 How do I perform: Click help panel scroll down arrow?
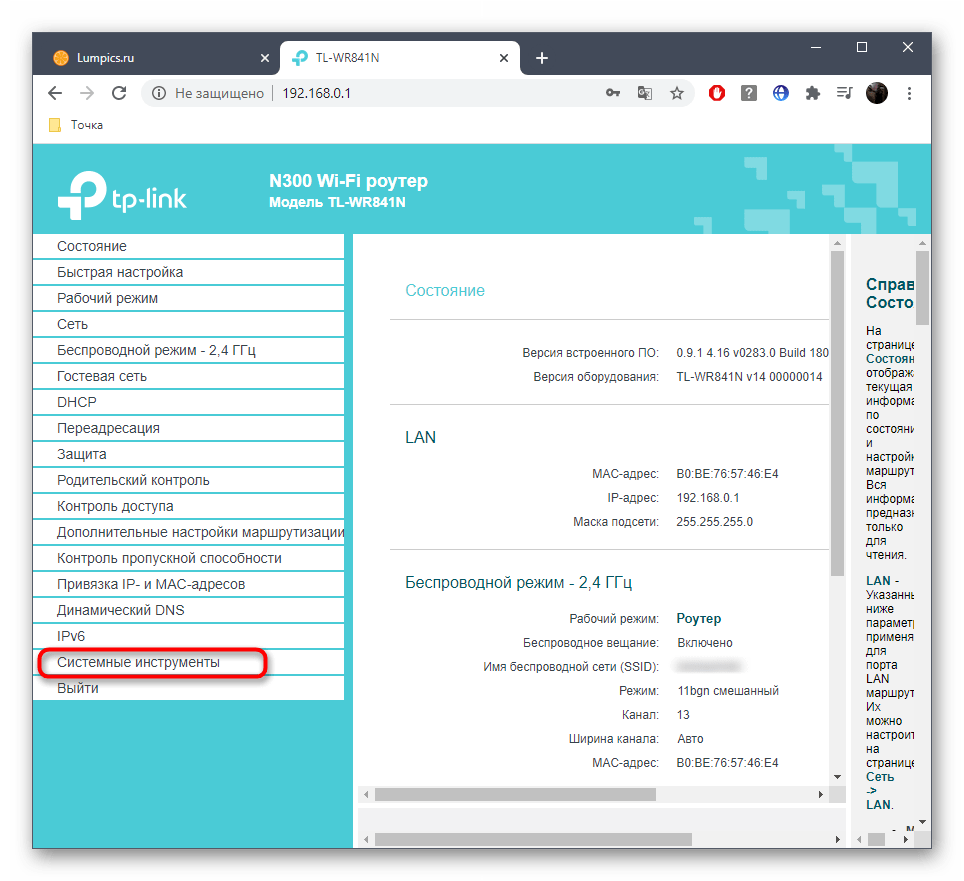point(922,821)
